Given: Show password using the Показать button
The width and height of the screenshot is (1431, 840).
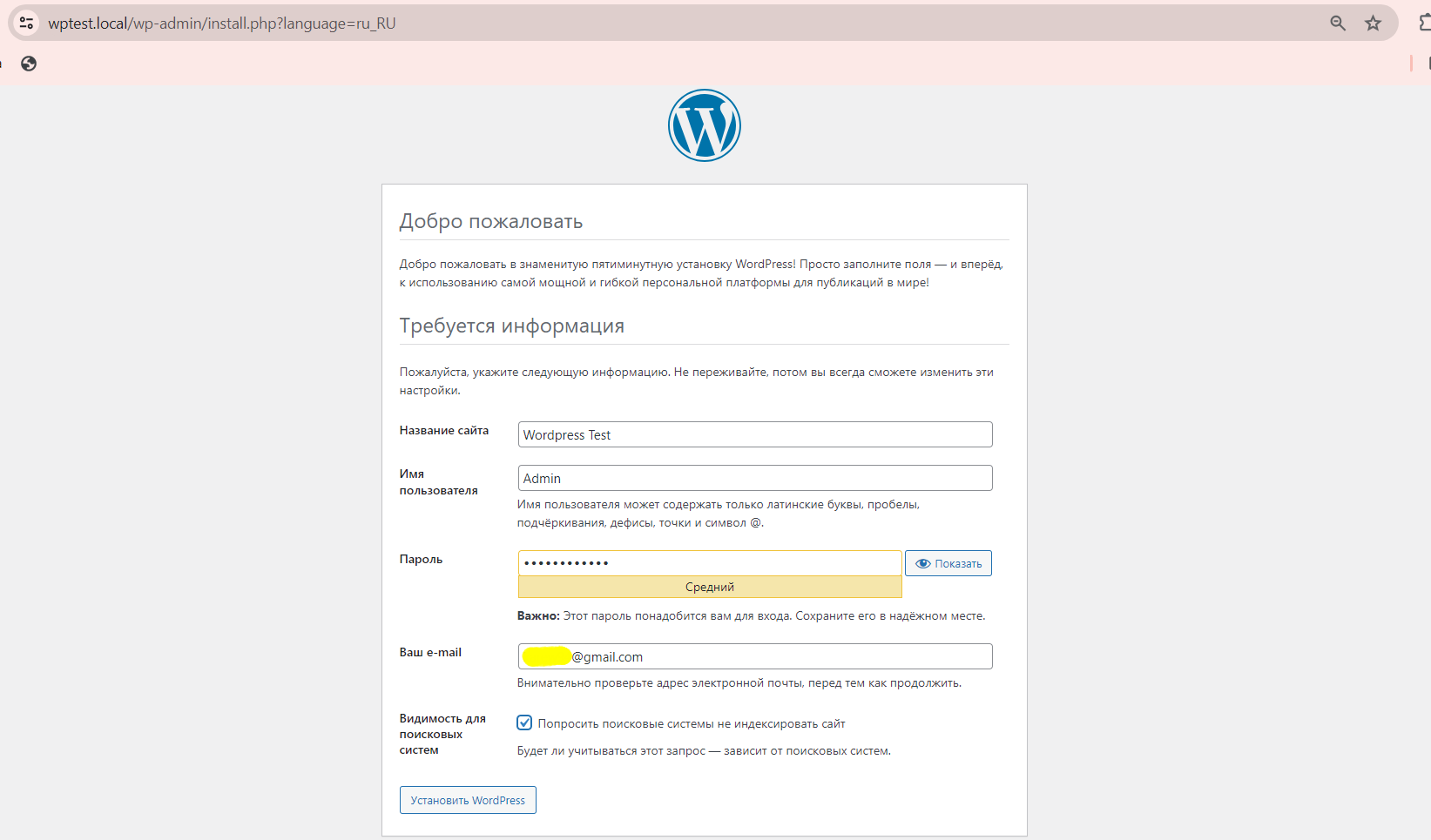Looking at the screenshot, I should (x=948, y=563).
